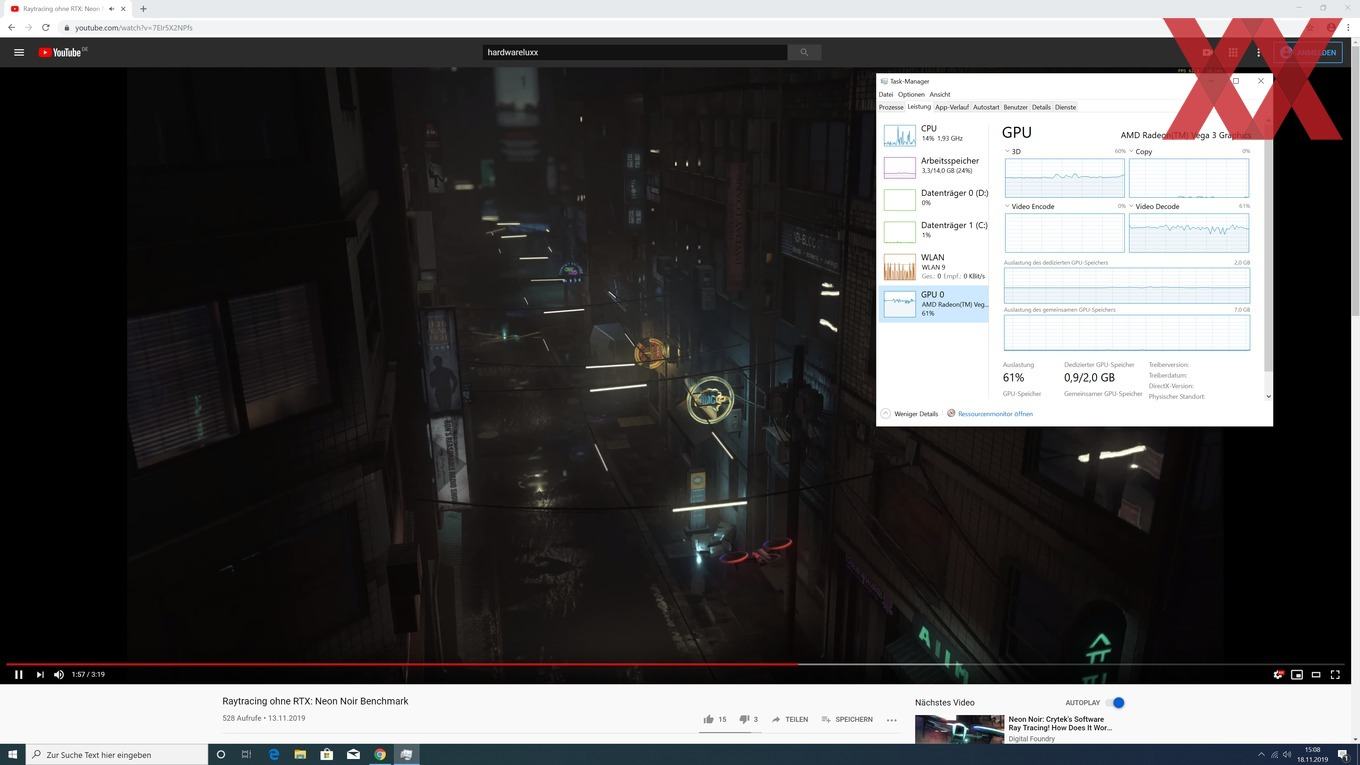1360x765 pixels.
Task: Open more actions three dots
Action: [x=892, y=719]
